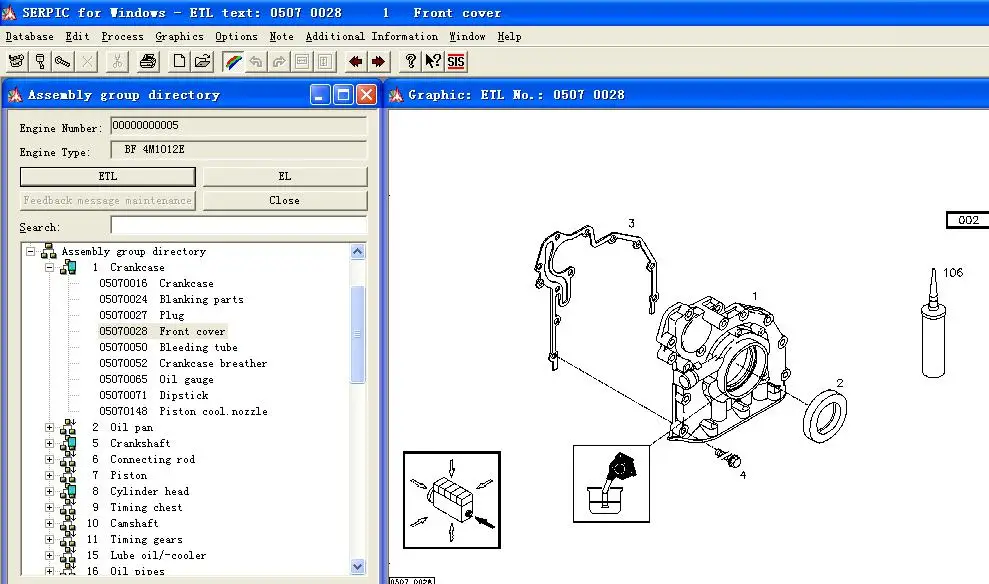This screenshot has width=989, height=584.
Task: Click the 002 label box in graphic
Action: click(x=968, y=220)
